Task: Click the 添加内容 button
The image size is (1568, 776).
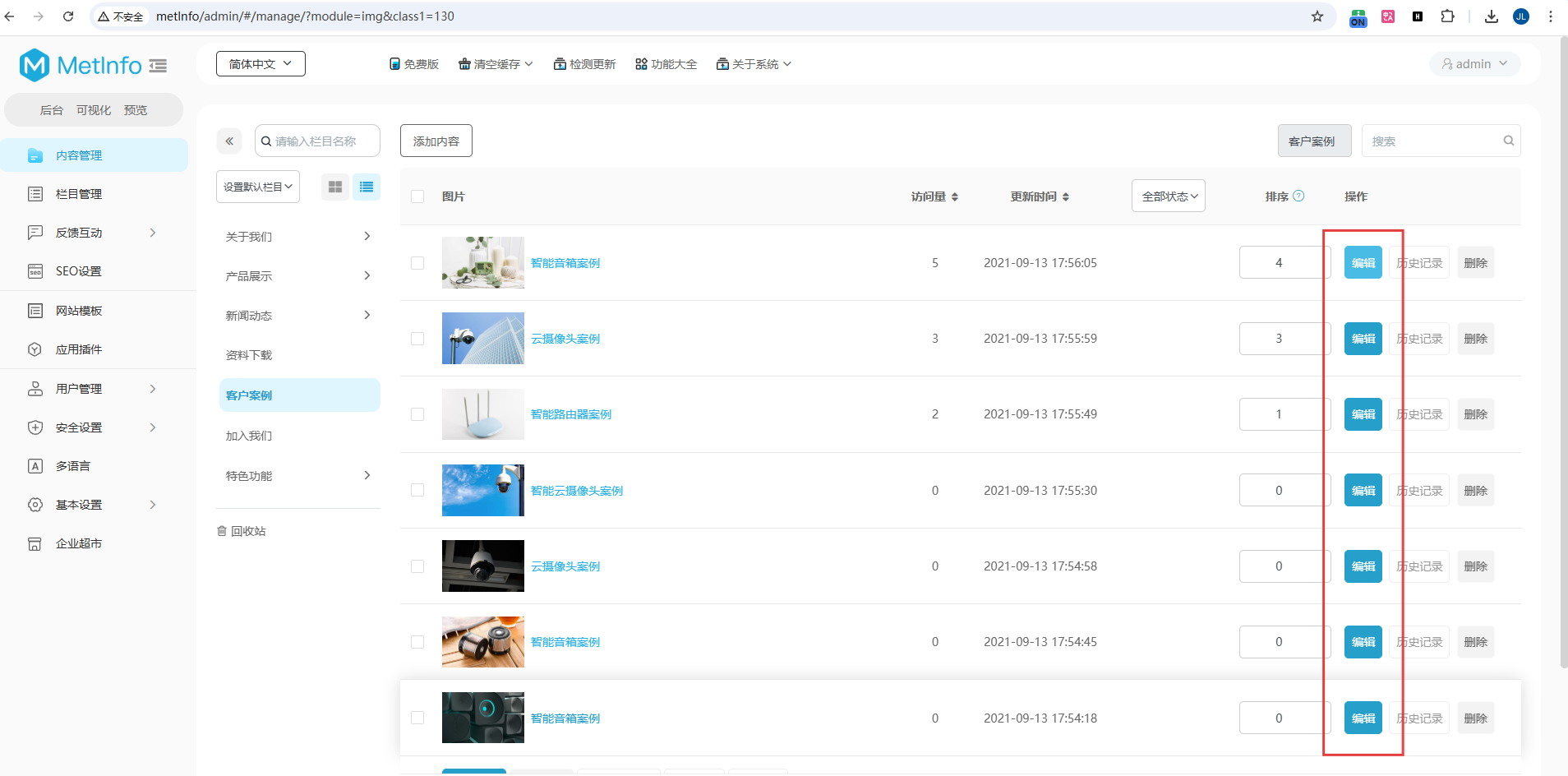Action: point(436,141)
